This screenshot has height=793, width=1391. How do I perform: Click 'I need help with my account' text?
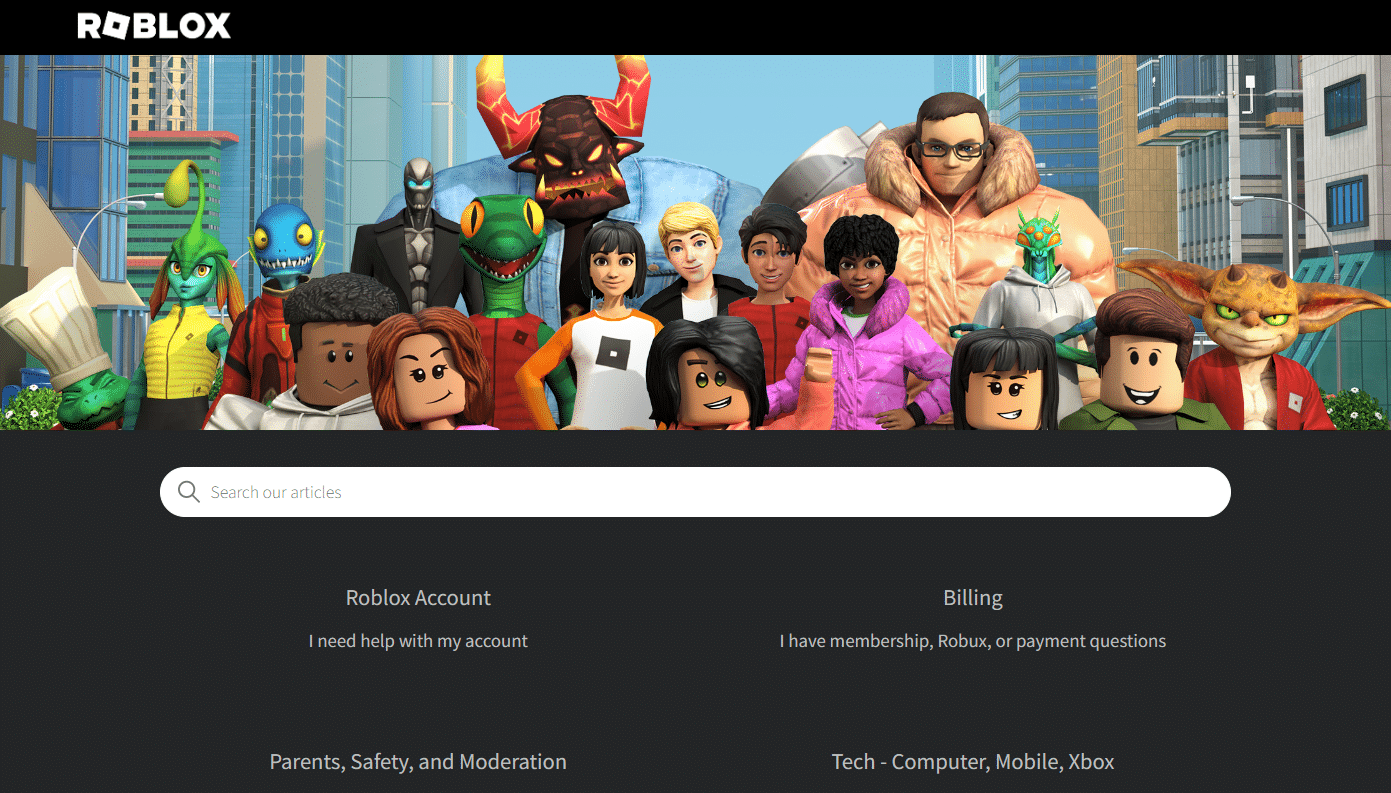click(418, 641)
